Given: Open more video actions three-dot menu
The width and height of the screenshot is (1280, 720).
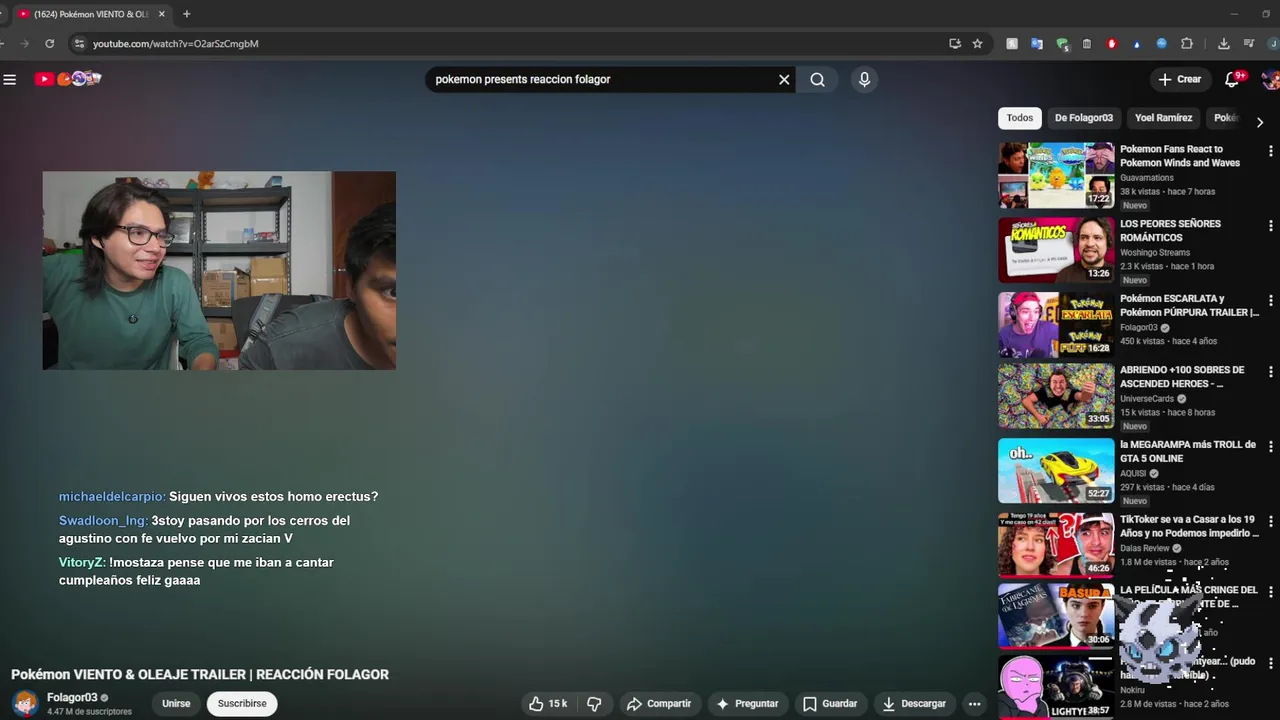Looking at the screenshot, I should 975,704.
